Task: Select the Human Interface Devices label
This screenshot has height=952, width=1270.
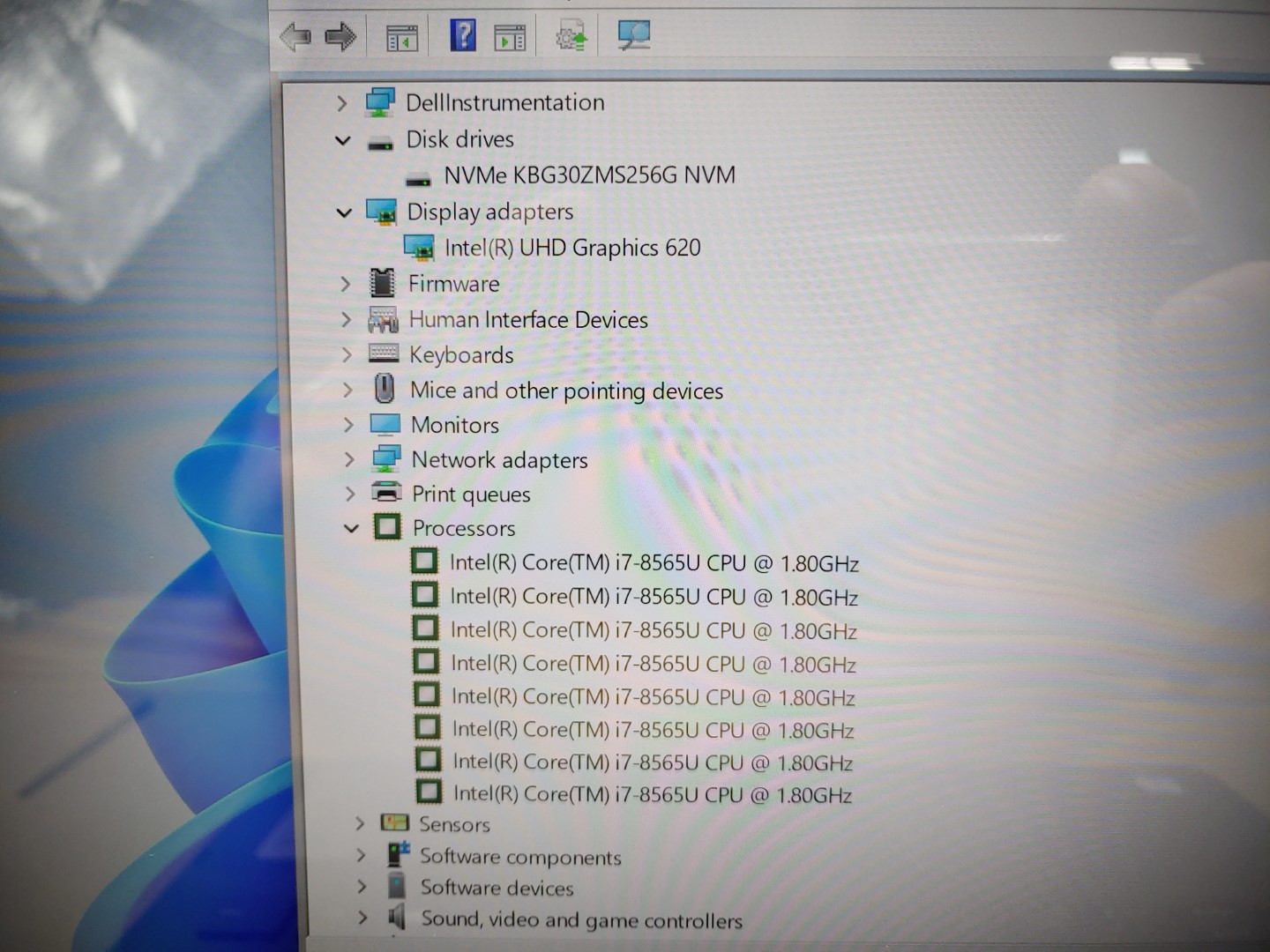Action: (x=528, y=319)
